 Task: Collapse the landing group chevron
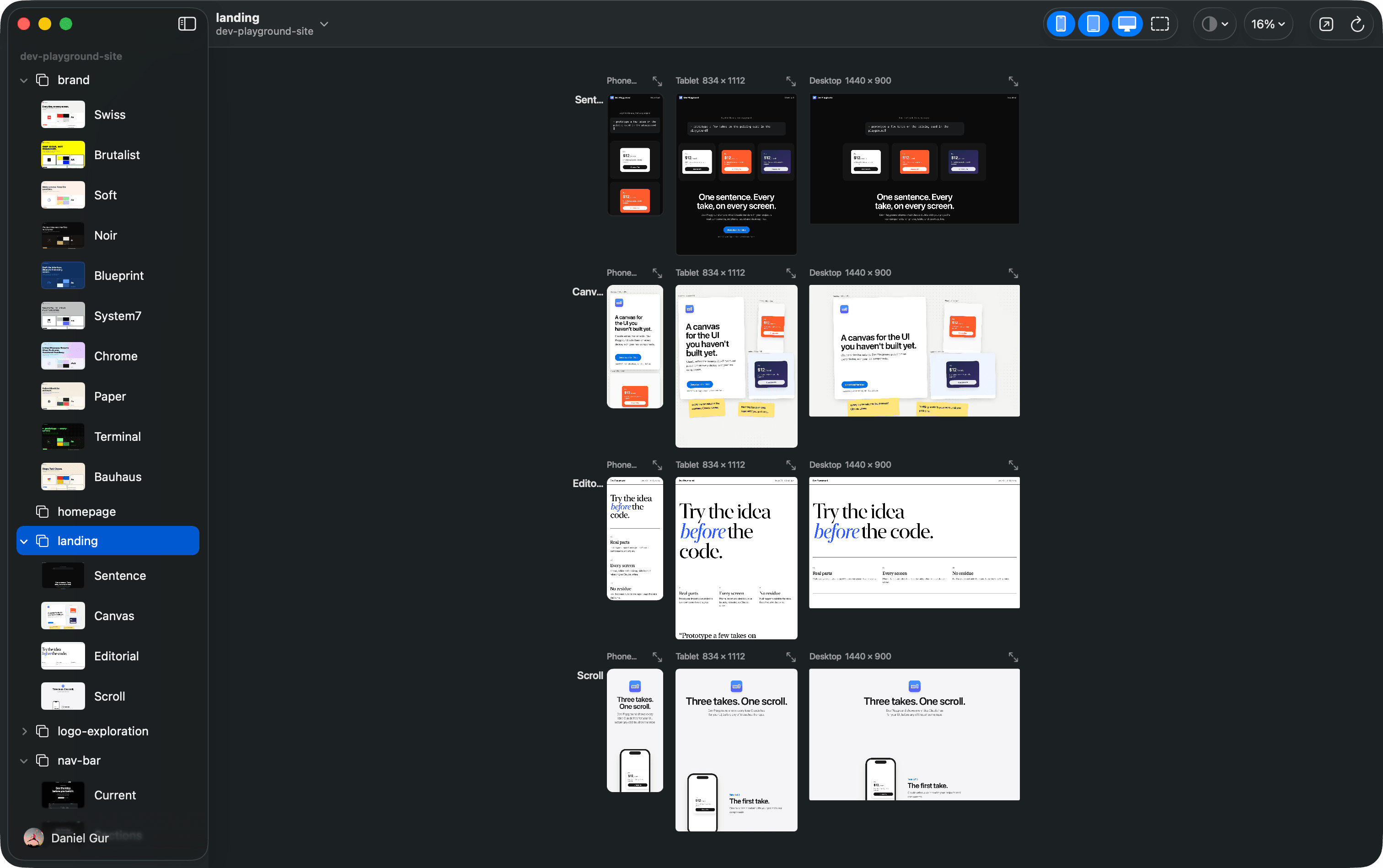pos(24,541)
